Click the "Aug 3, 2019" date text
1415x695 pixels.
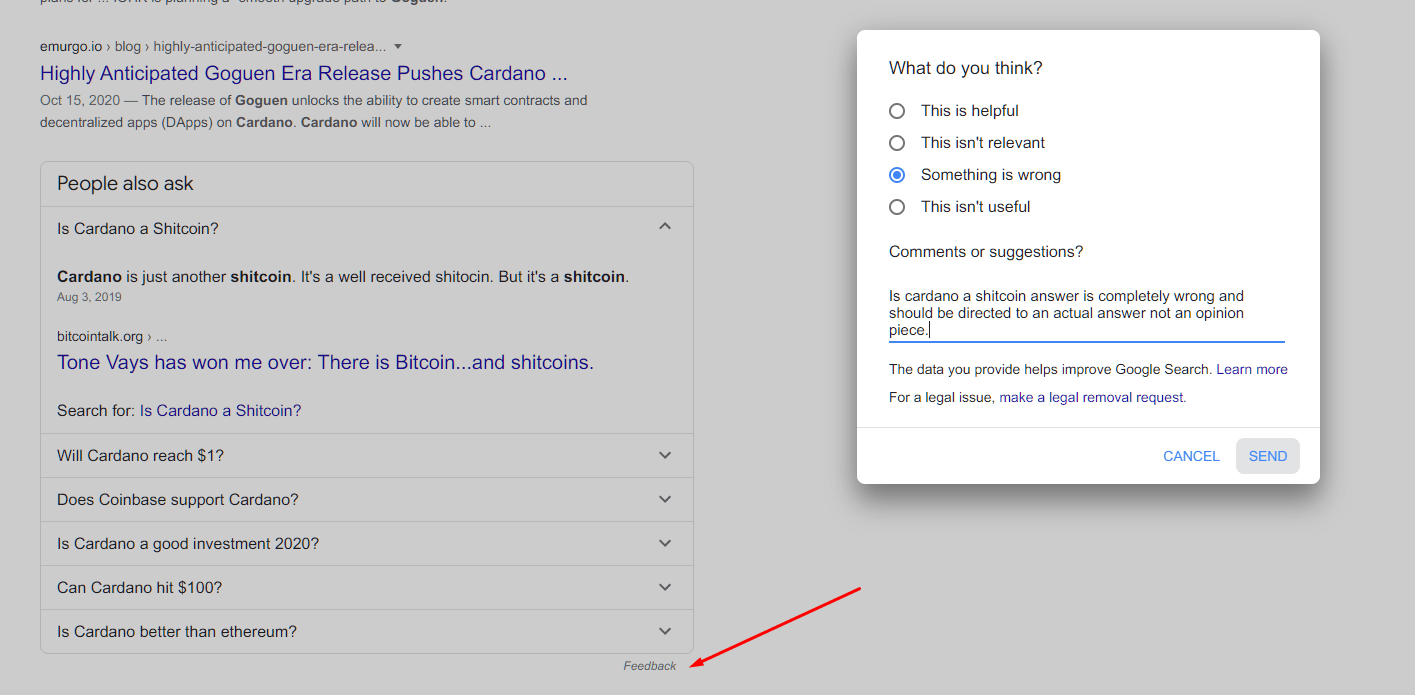point(89,297)
